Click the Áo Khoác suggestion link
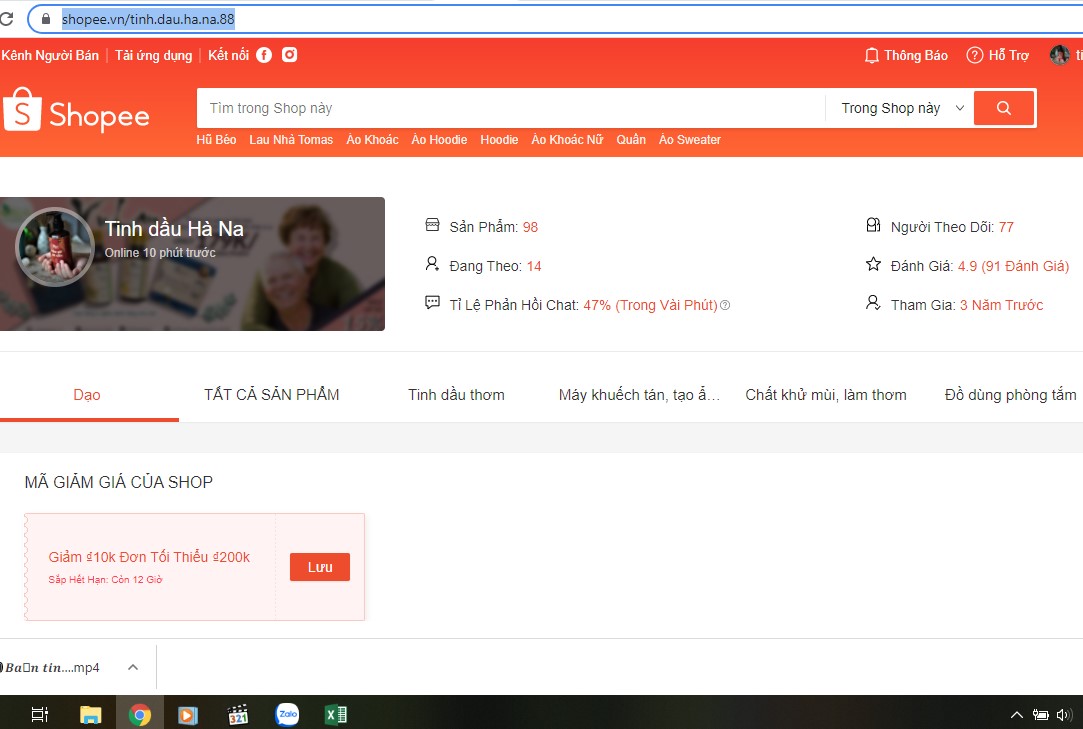This screenshot has height=729, width=1083. coord(372,140)
